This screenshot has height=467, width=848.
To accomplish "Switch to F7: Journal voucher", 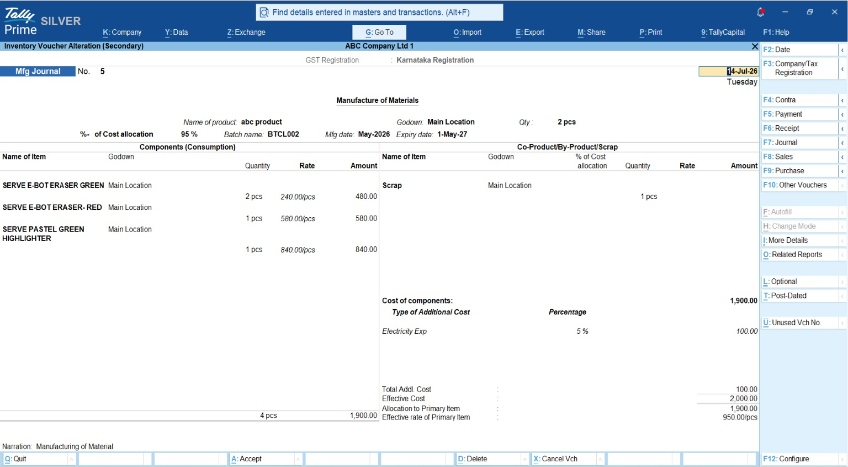I will [800, 142].
